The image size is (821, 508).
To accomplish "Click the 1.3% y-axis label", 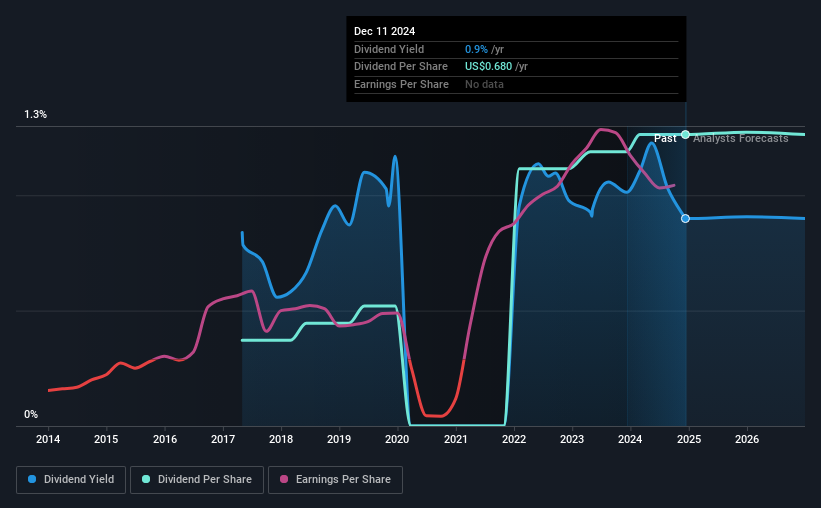I will (36, 114).
